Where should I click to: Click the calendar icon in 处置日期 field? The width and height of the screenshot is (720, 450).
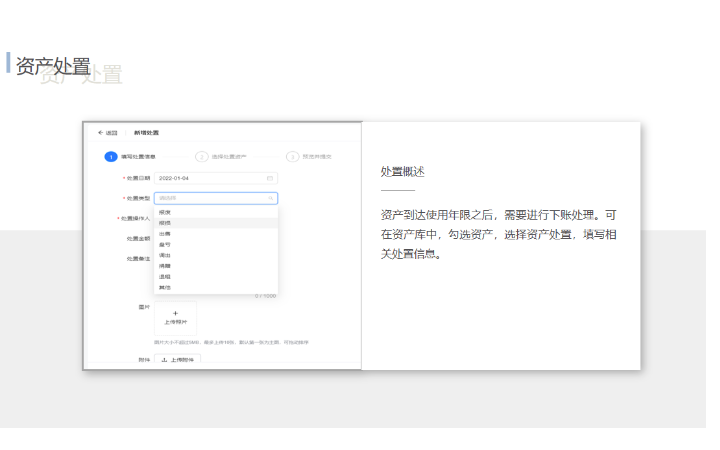click(270, 178)
